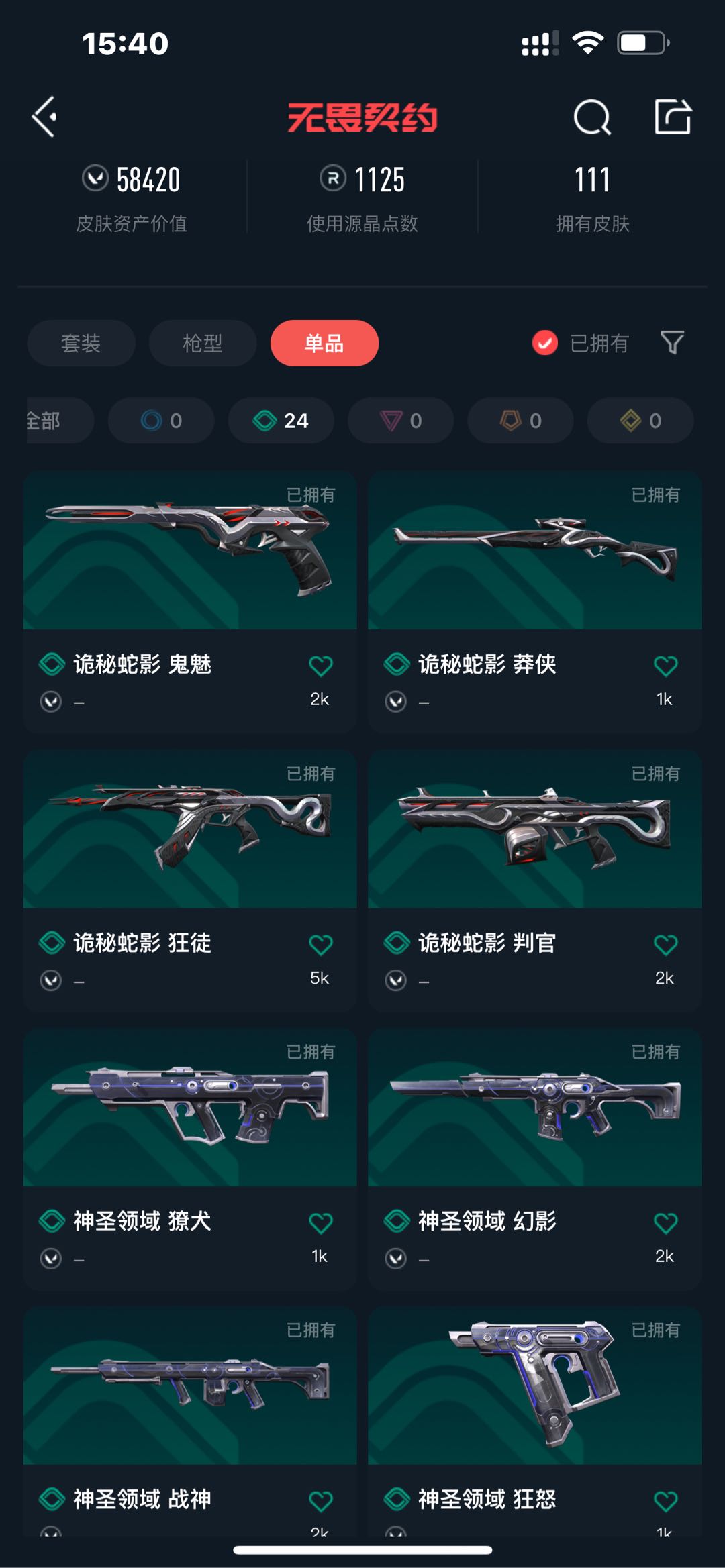Tap heart icon on 神圣领域 幻影
The width and height of the screenshot is (725, 1568).
(x=665, y=1223)
